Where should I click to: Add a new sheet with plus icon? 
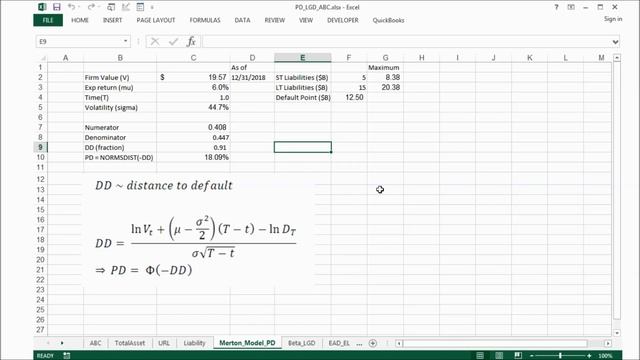[373, 343]
